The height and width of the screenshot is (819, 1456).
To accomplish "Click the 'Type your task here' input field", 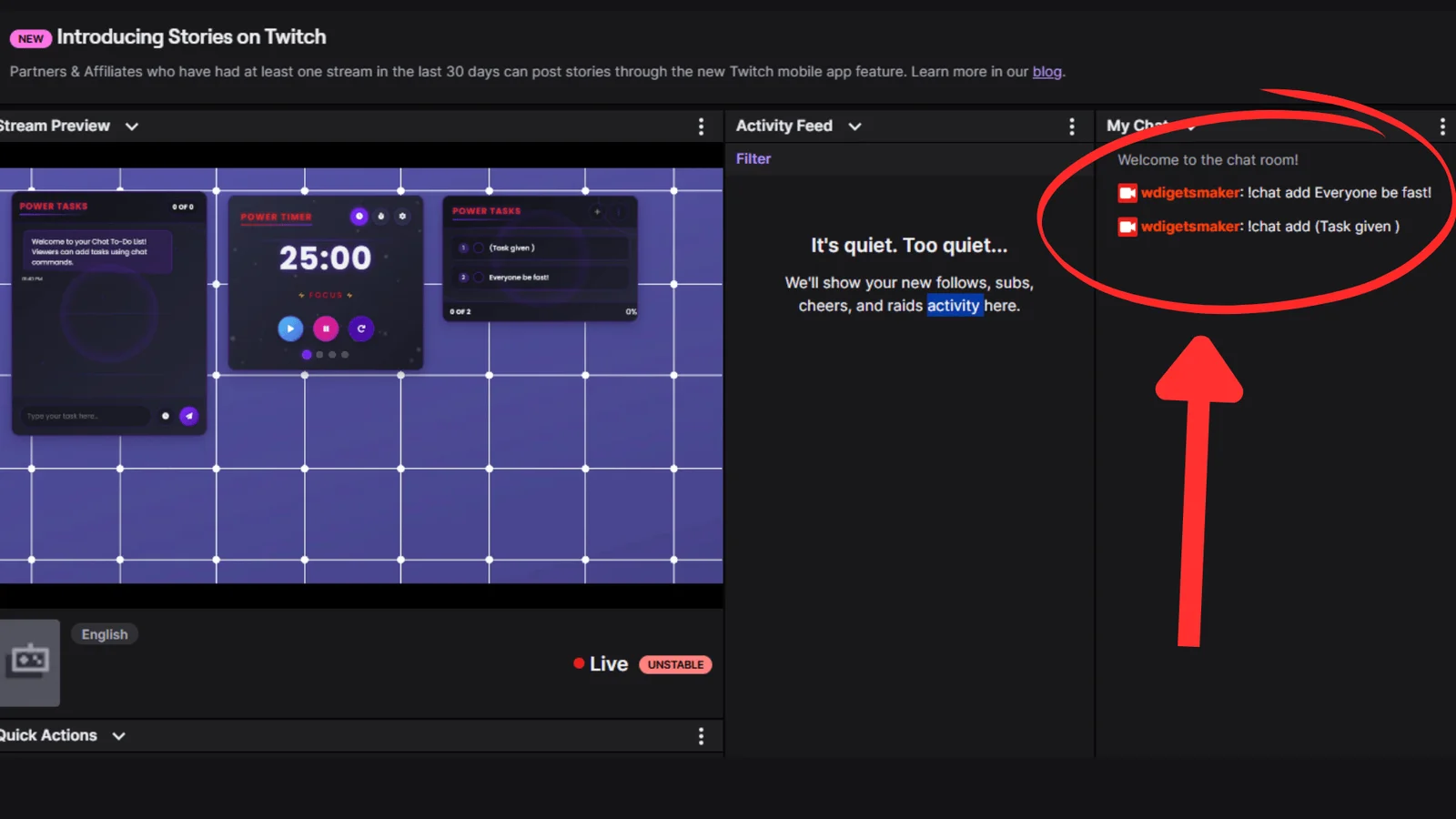I will [84, 416].
